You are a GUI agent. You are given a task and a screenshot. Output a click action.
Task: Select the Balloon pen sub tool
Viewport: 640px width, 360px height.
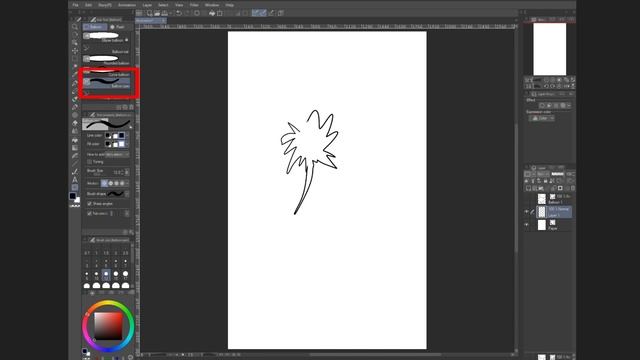[x=107, y=83]
